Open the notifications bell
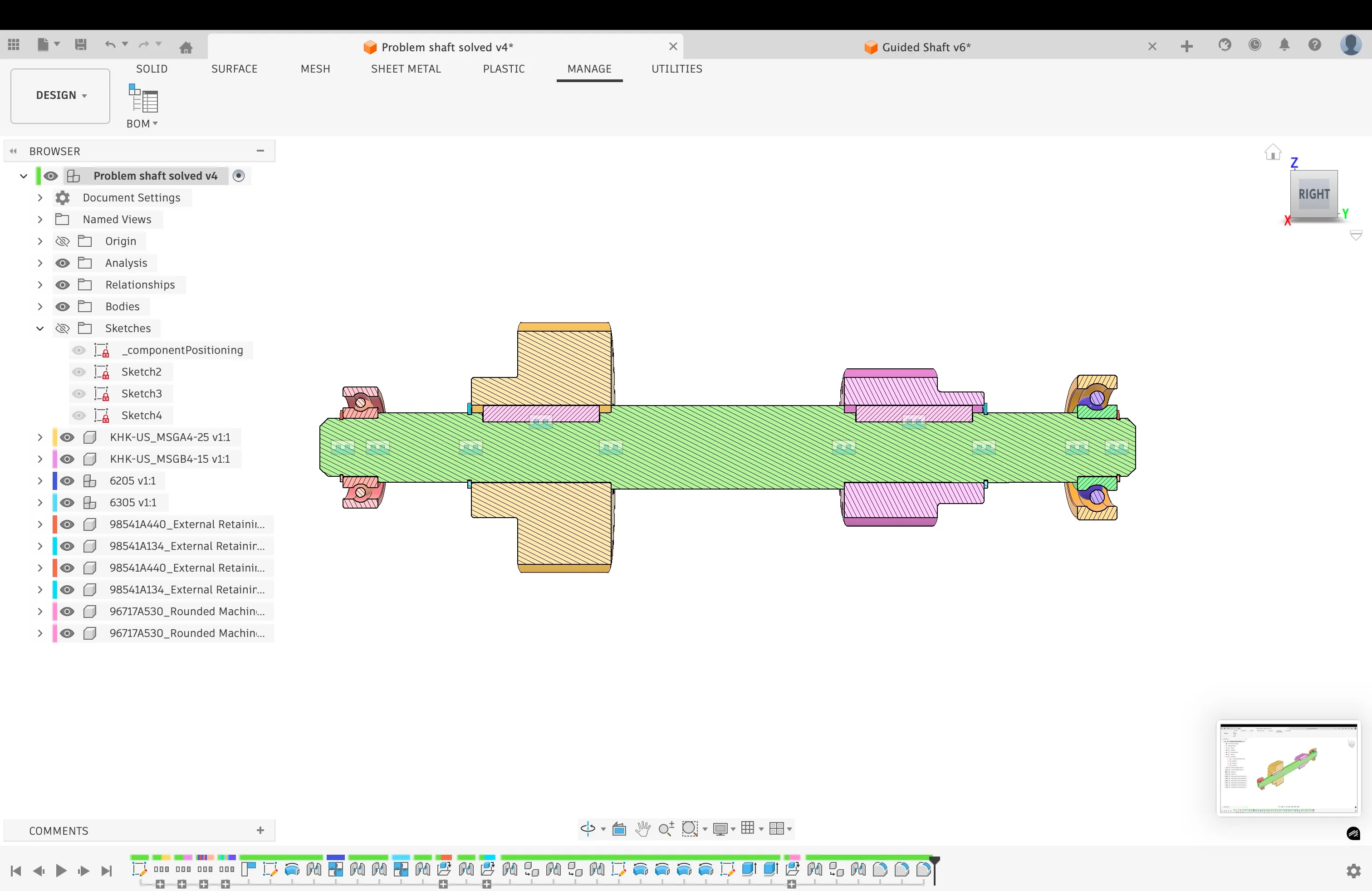The image size is (1372, 891). pyautogui.click(x=1284, y=45)
